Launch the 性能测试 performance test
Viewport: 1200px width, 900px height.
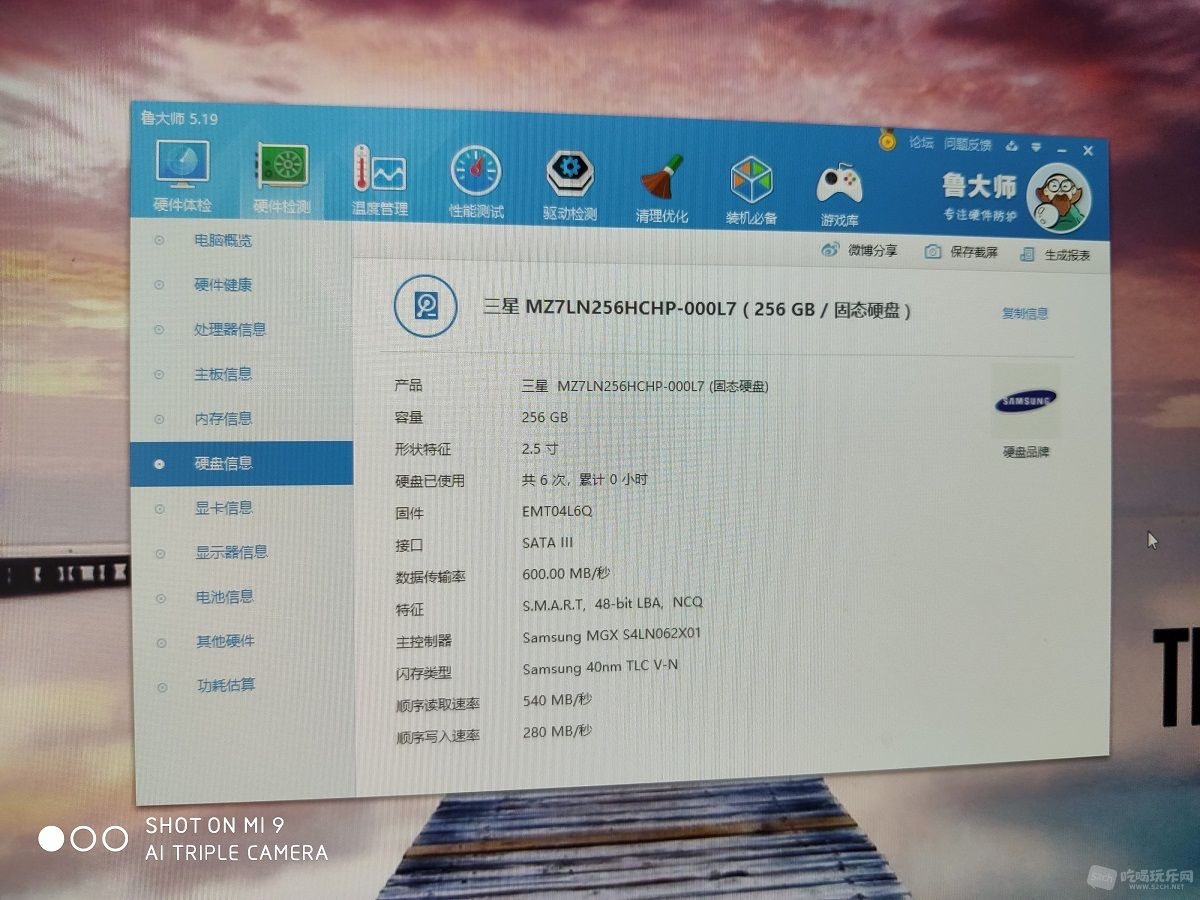point(476,183)
